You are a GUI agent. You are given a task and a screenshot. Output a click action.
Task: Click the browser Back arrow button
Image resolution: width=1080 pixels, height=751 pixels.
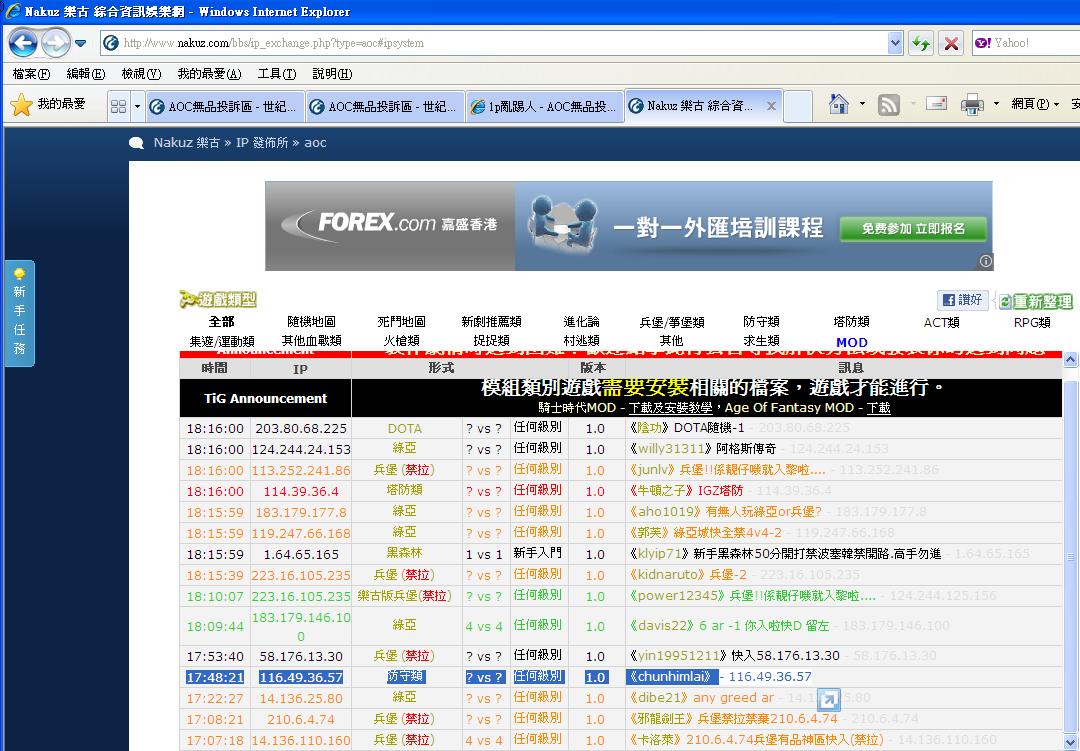[x=22, y=43]
